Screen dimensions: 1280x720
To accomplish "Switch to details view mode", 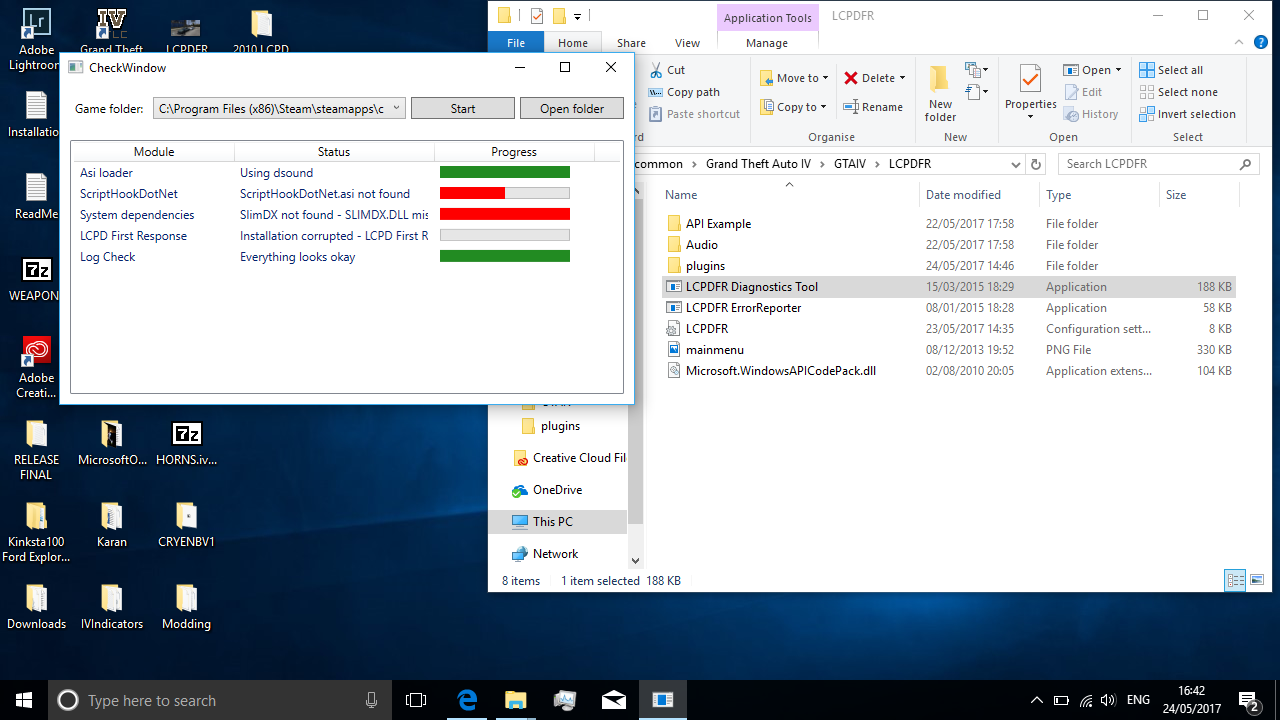I will (x=1235, y=580).
